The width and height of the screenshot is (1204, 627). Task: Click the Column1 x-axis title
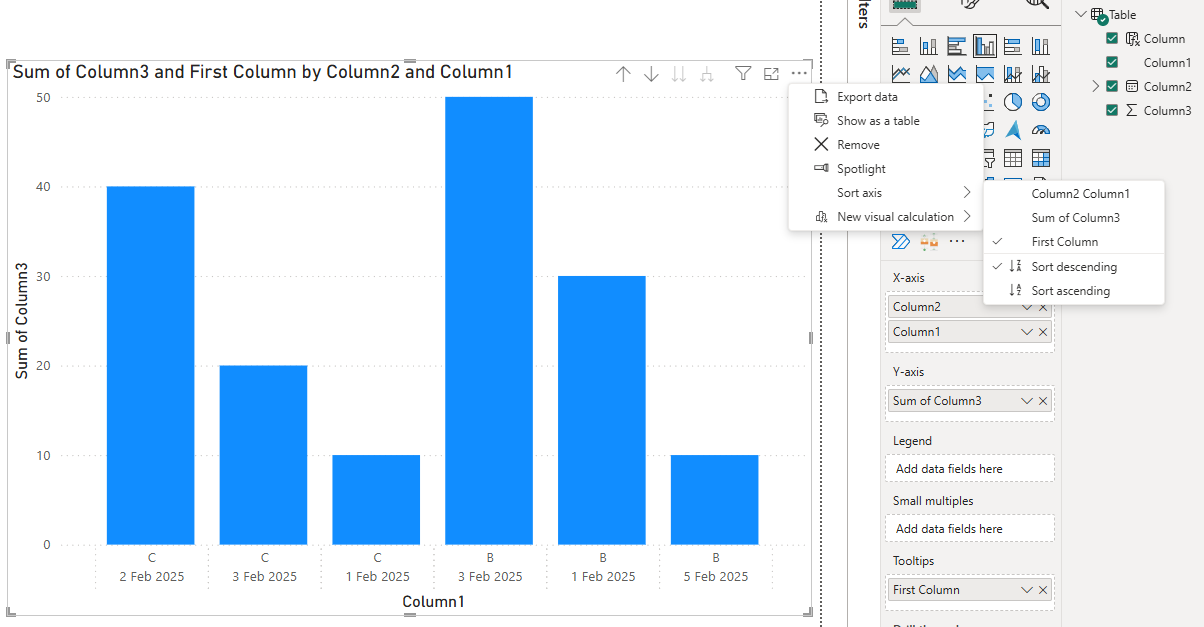click(x=433, y=602)
